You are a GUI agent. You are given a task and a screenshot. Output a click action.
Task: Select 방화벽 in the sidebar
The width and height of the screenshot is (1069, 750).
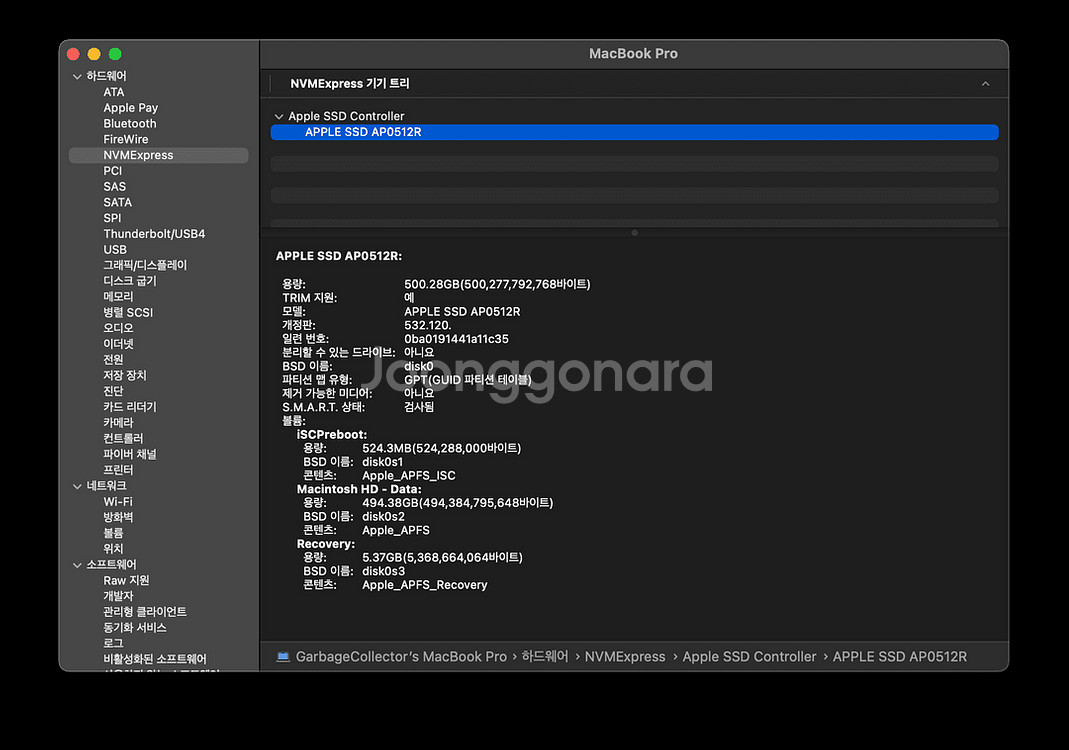(x=118, y=518)
